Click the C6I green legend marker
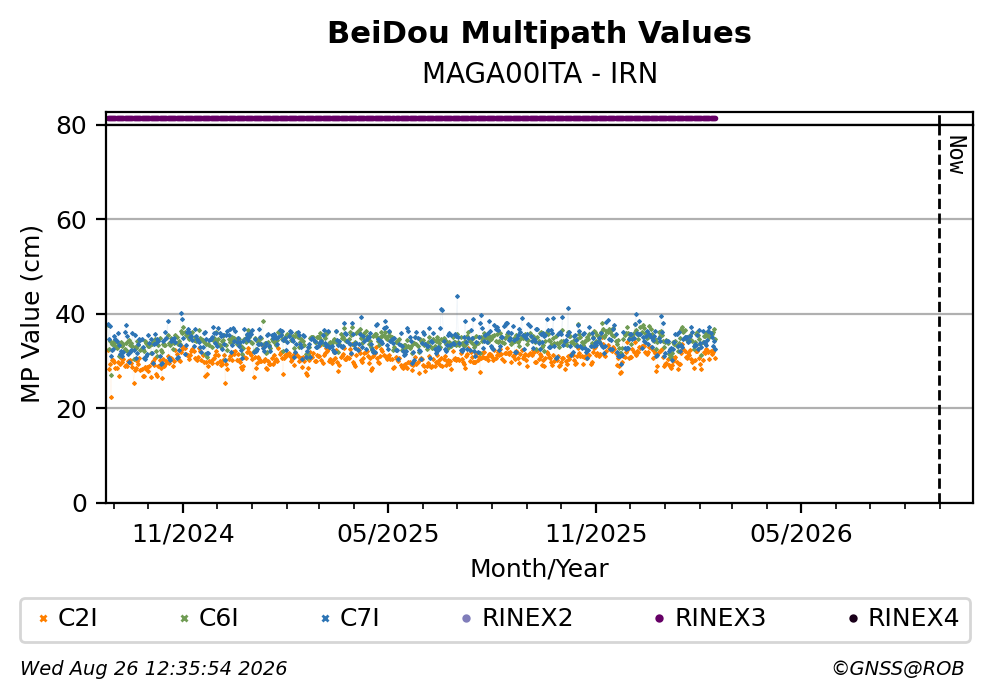The height and width of the screenshot is (699, 993). click(x=185, y=619)
